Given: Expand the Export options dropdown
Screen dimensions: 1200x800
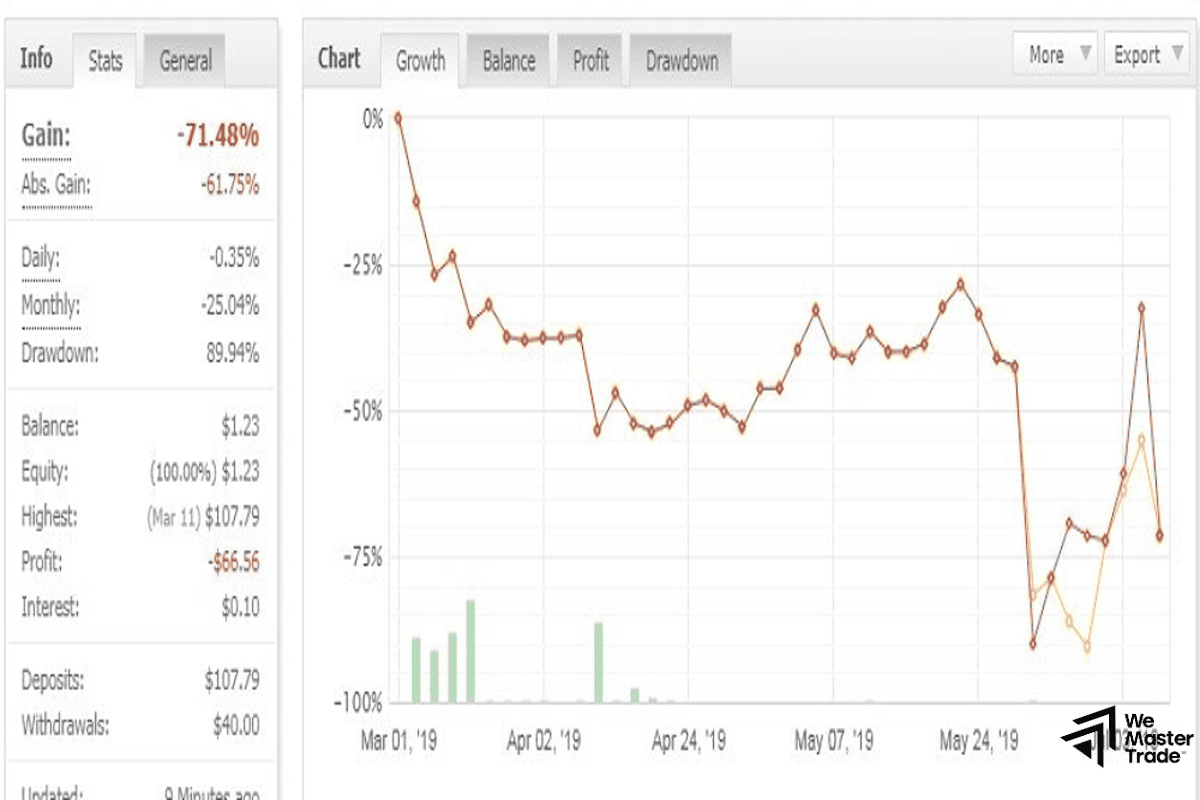Looking at the screenshot, I should [x=1139, y=55].
